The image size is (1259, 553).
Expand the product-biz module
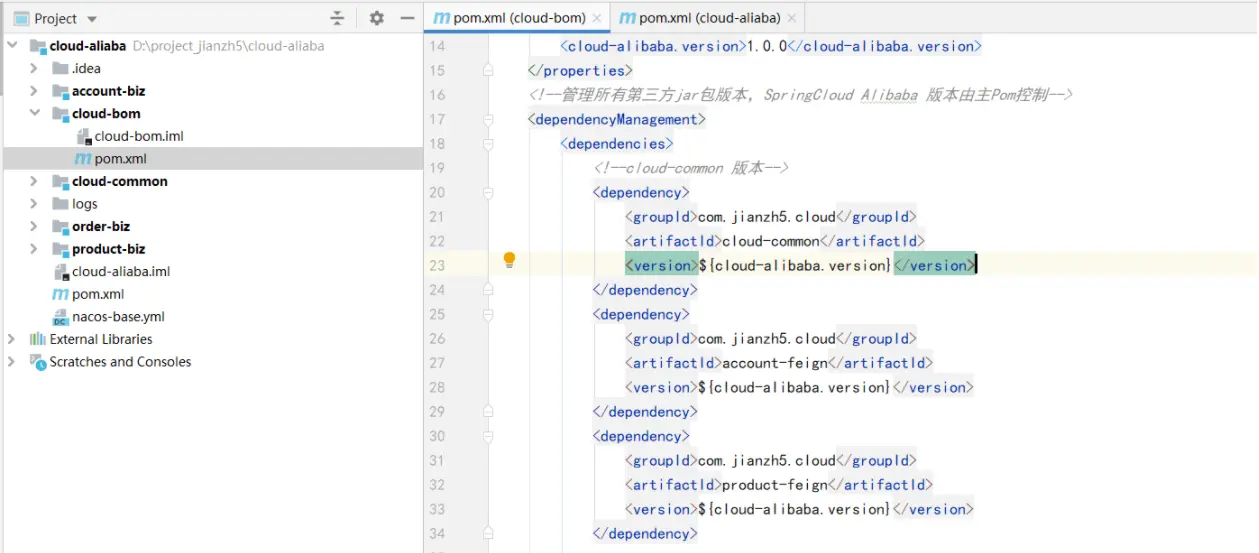[x=34, y=249]
